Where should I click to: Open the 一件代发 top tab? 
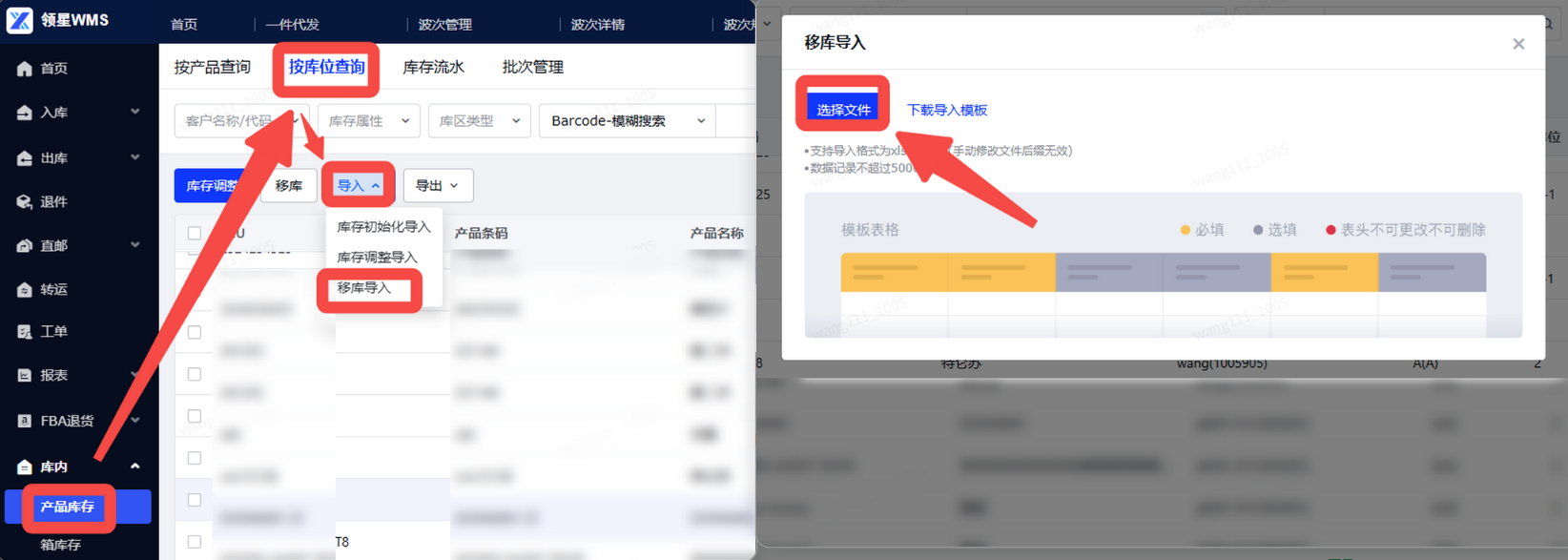293,25
